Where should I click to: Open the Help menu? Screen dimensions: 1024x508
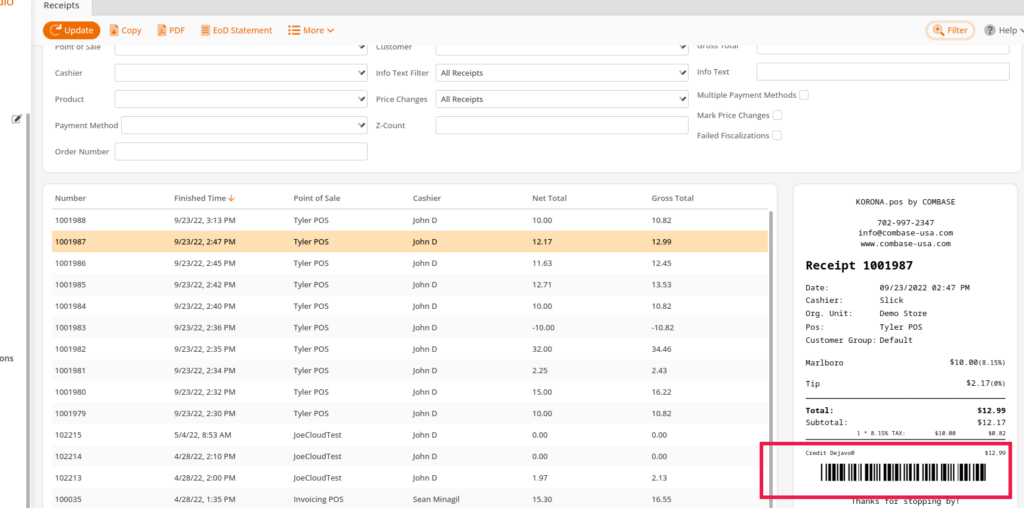click(x=1003, y=30)
